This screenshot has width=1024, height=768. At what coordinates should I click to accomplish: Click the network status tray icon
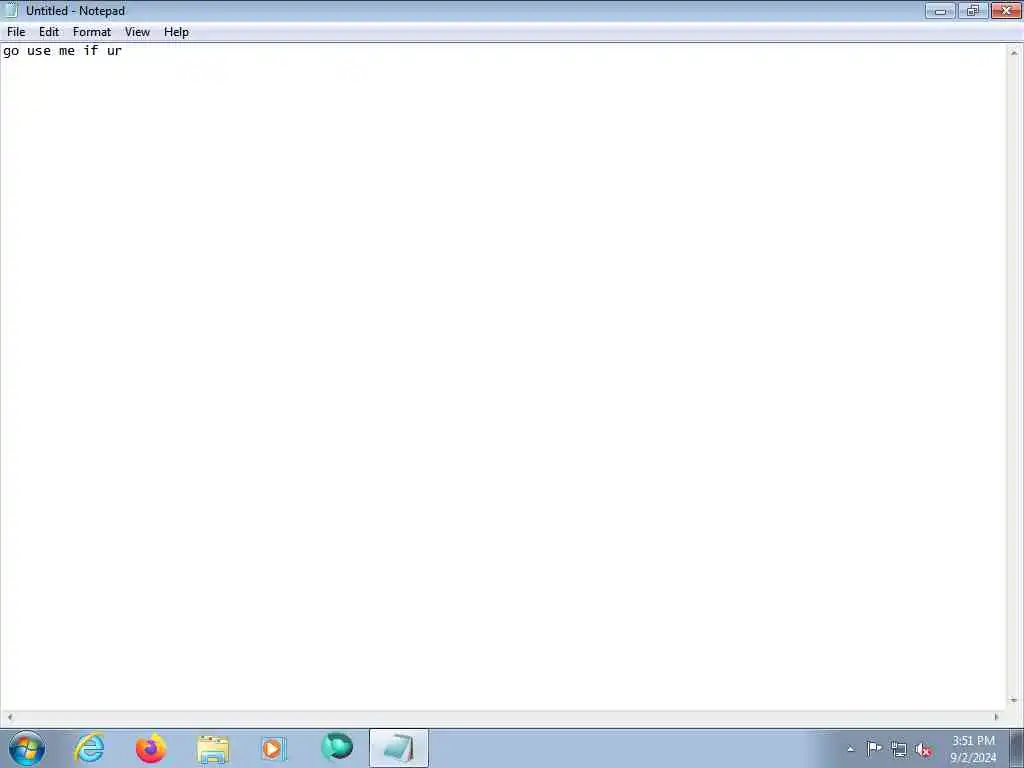tap(899, 750)
